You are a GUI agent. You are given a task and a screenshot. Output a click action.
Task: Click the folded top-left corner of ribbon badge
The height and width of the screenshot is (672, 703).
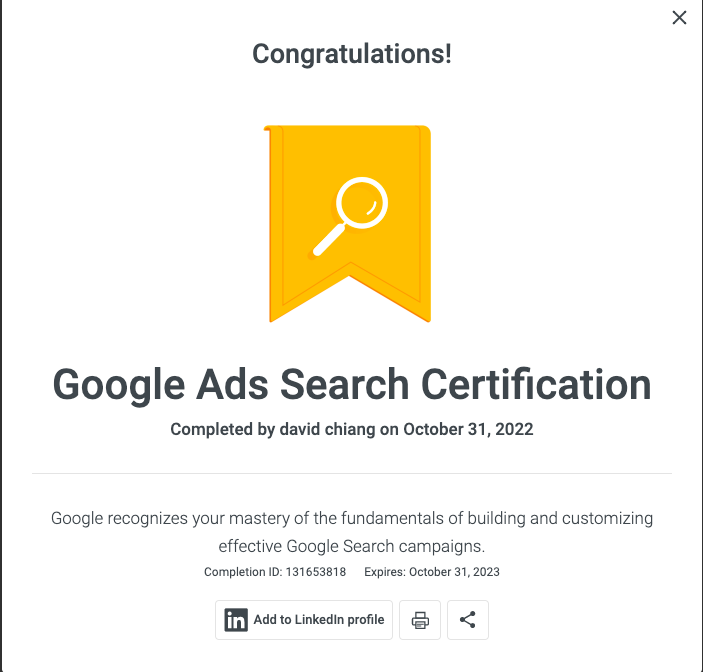[x=268, y=129]
